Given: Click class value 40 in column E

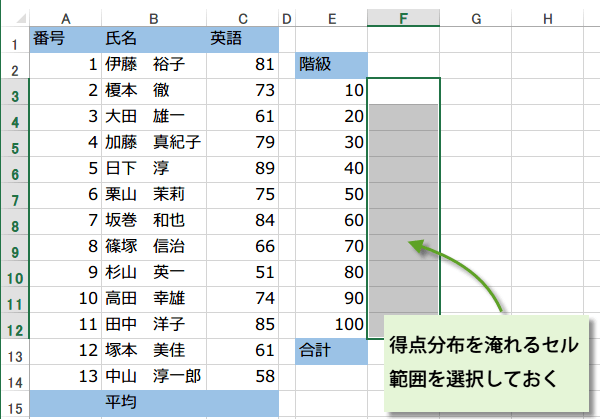Looking at the screenshot, I should coord(331,170).
